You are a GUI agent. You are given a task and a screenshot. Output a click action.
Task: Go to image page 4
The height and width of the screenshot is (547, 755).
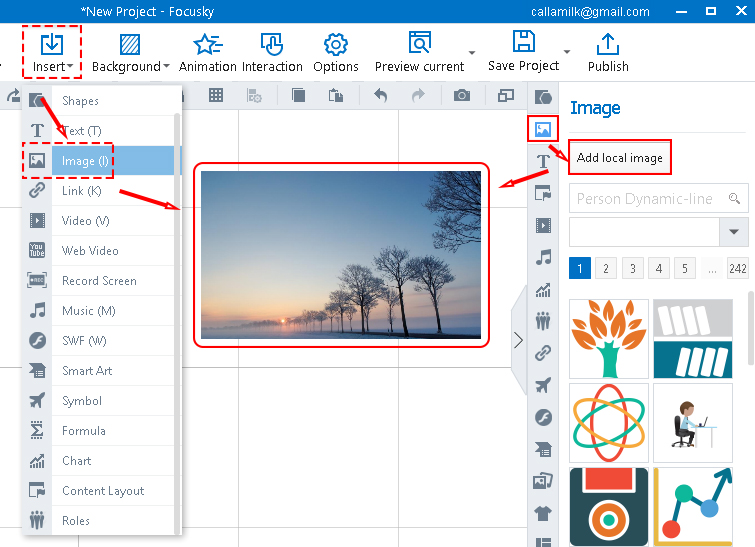(x=659, y=268)
